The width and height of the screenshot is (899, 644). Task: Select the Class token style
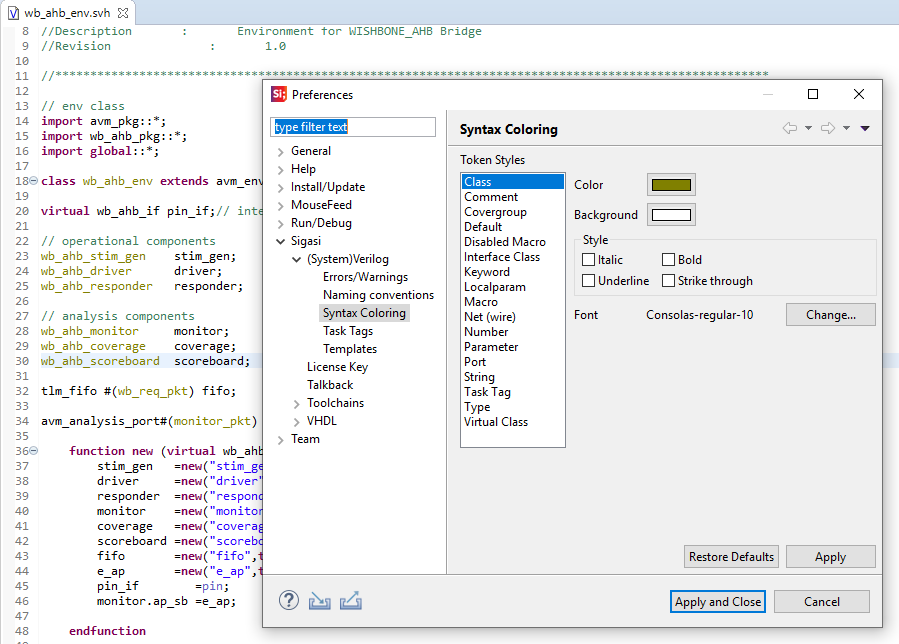(513, 182)
